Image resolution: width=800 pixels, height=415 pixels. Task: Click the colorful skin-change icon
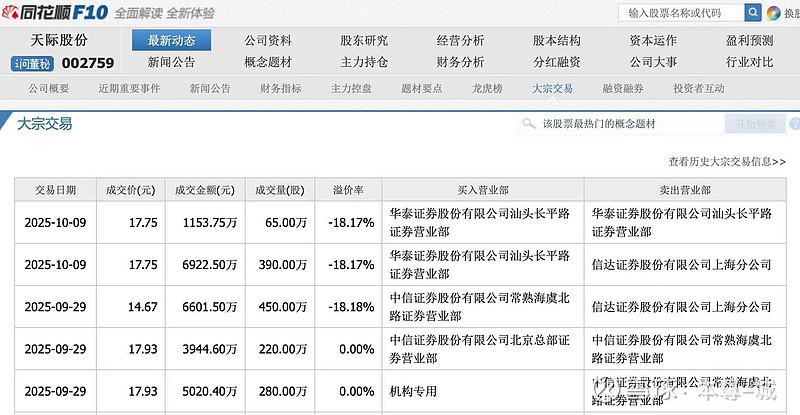tap(773, 13)
